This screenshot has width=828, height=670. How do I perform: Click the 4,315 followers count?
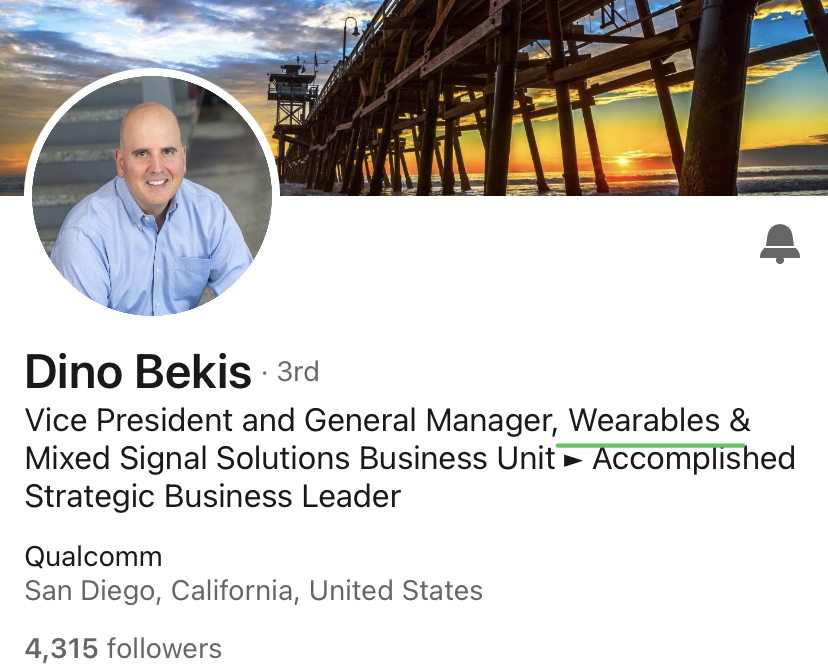coord(122,648)
